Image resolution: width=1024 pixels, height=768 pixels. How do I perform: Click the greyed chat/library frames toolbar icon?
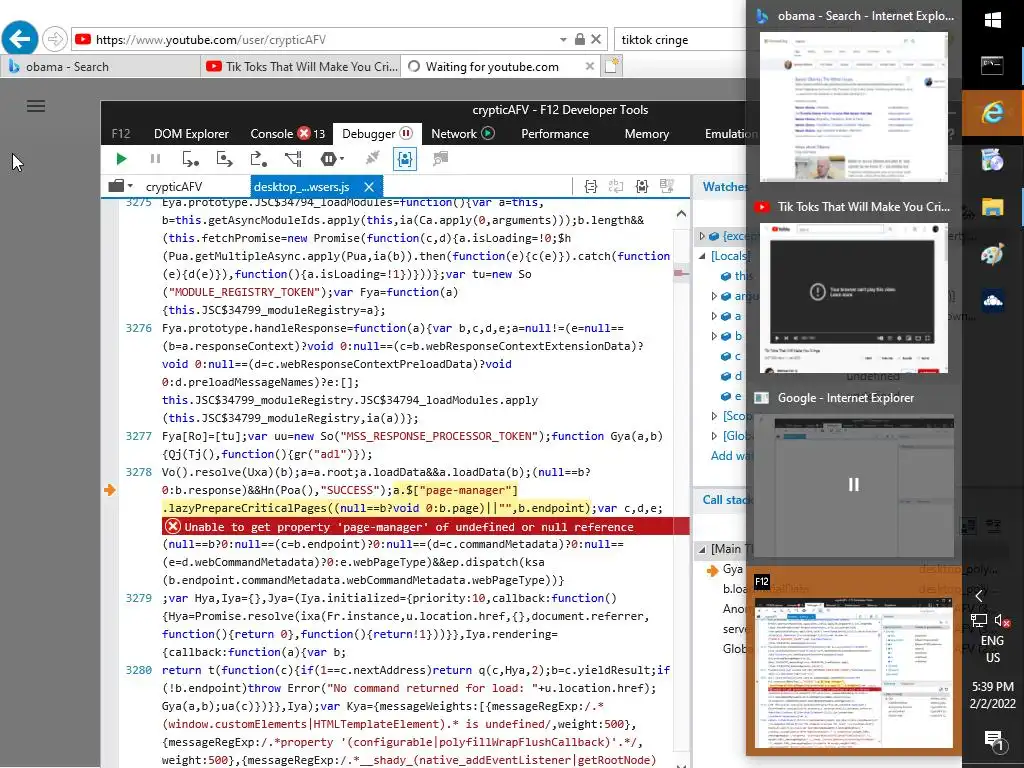click(440, 158)
